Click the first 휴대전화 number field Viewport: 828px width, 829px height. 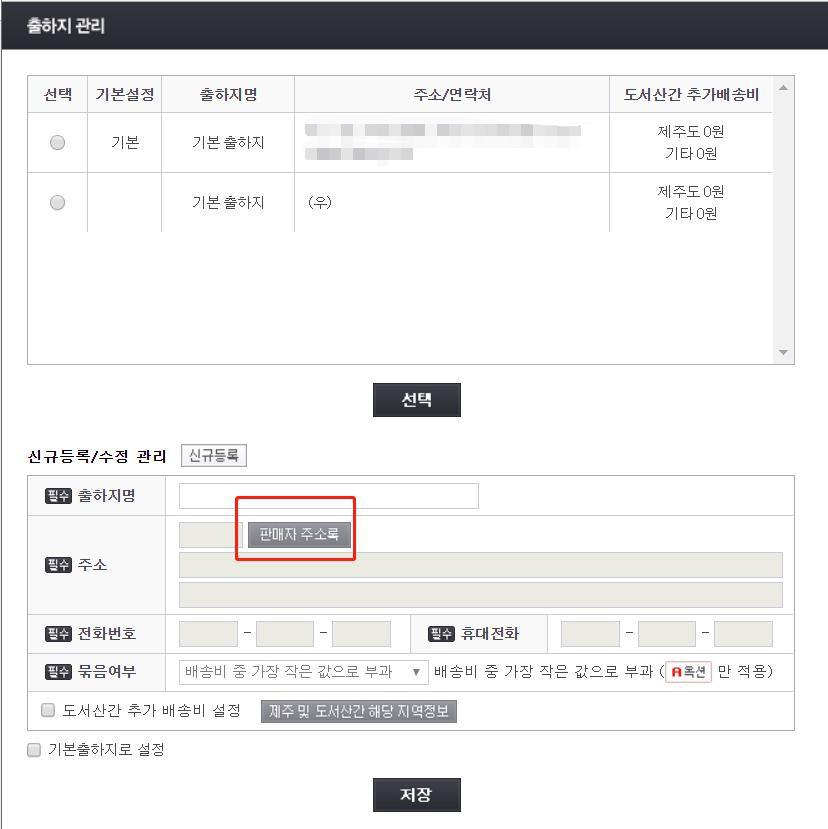pyautogui.click(x=590, y=632)
